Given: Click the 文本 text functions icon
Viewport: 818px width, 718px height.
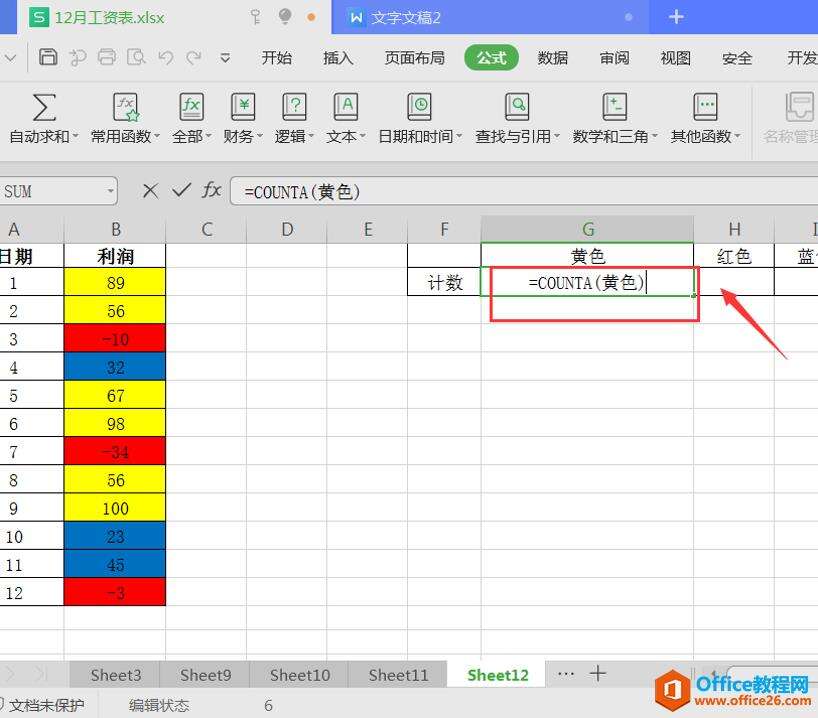Looking at the screenshot, I should coord(346,107).
